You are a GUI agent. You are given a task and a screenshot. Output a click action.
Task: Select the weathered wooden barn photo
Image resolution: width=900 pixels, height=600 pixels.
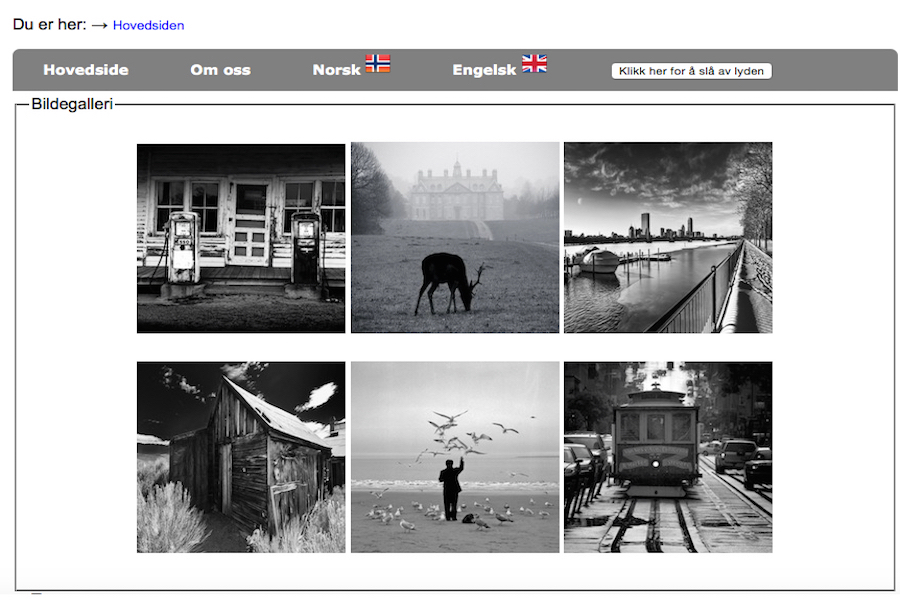(241, 457)
